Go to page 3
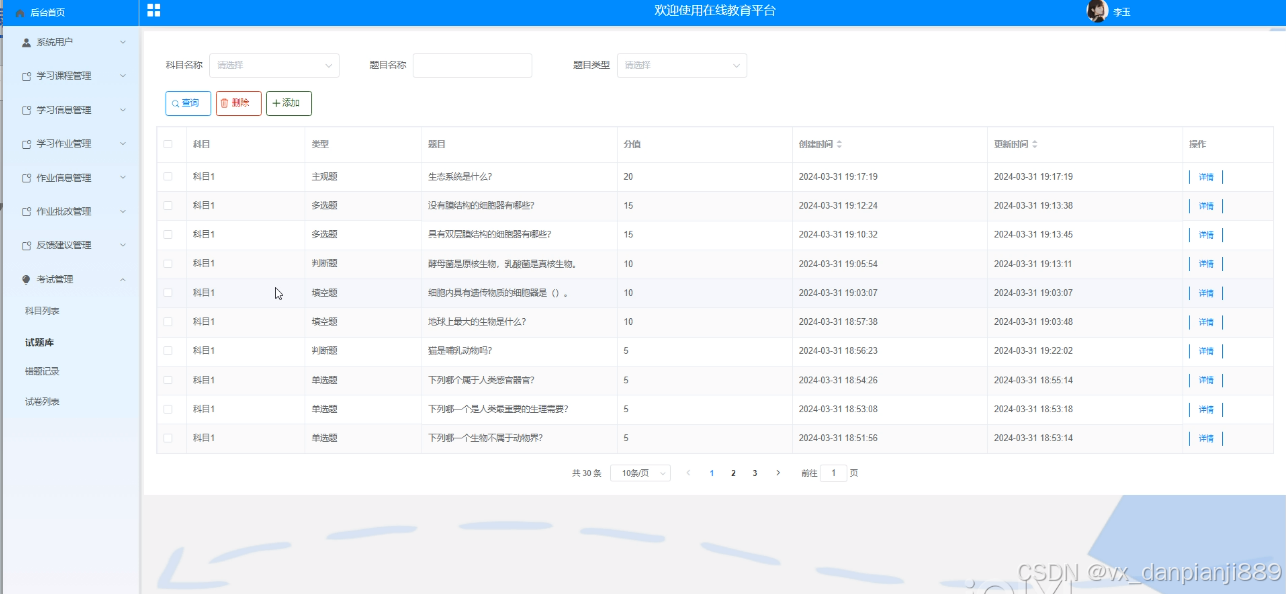 click(x=755, y=473)
